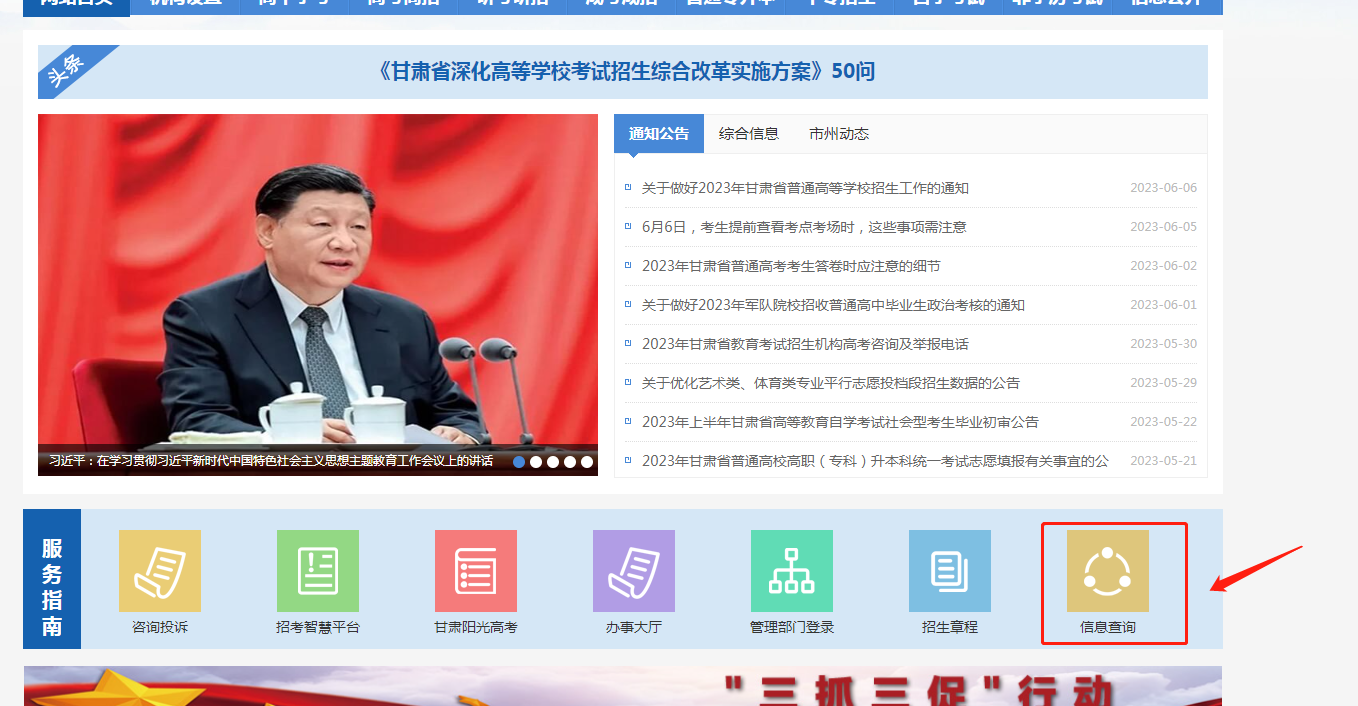Click the date 2023-05-29
Screen dimensions: 1358x706
pos(1163,383)
